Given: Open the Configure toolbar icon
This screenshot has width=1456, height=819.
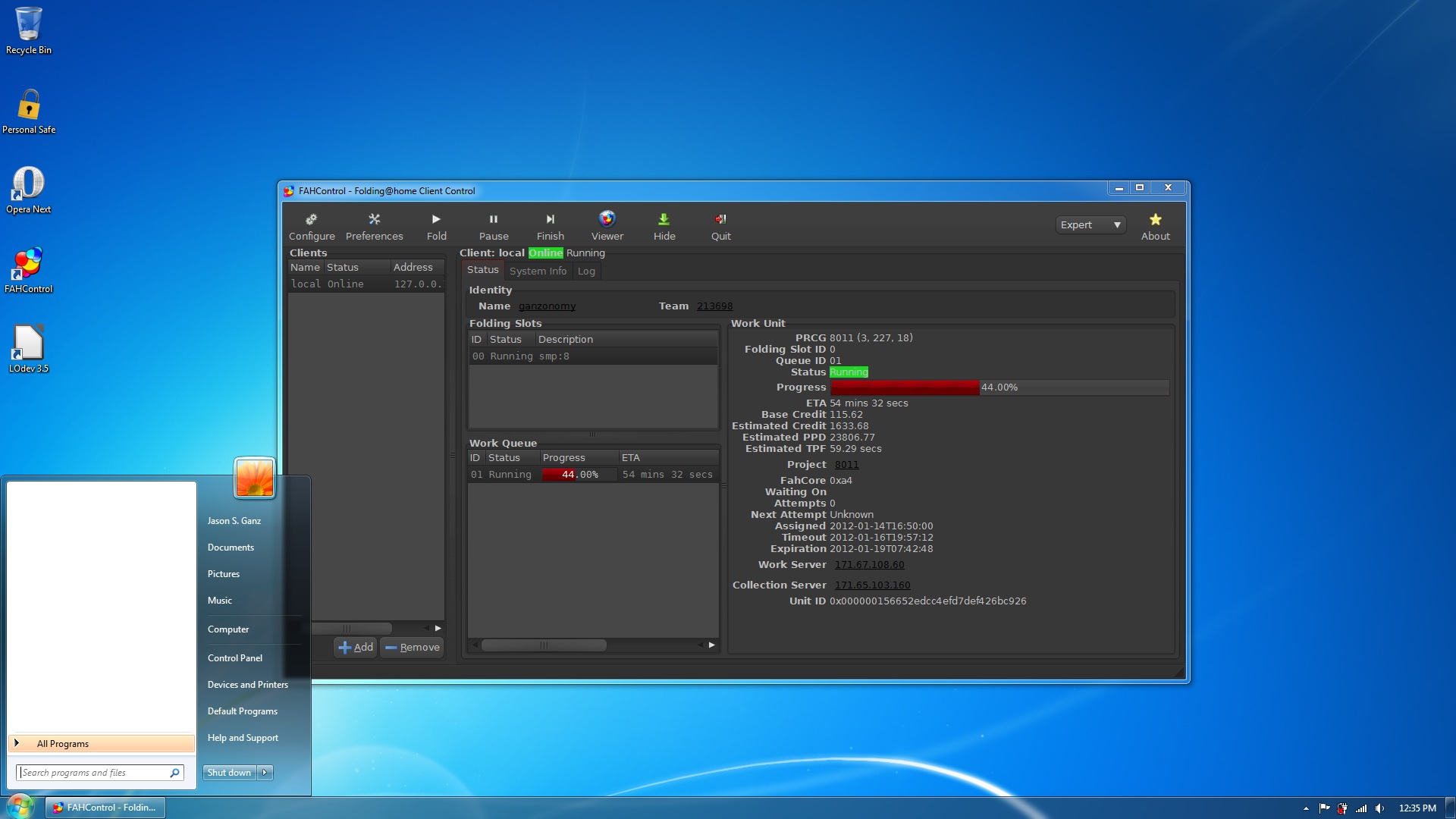Looking at the screenshot, I should click(x=311, y=226).
